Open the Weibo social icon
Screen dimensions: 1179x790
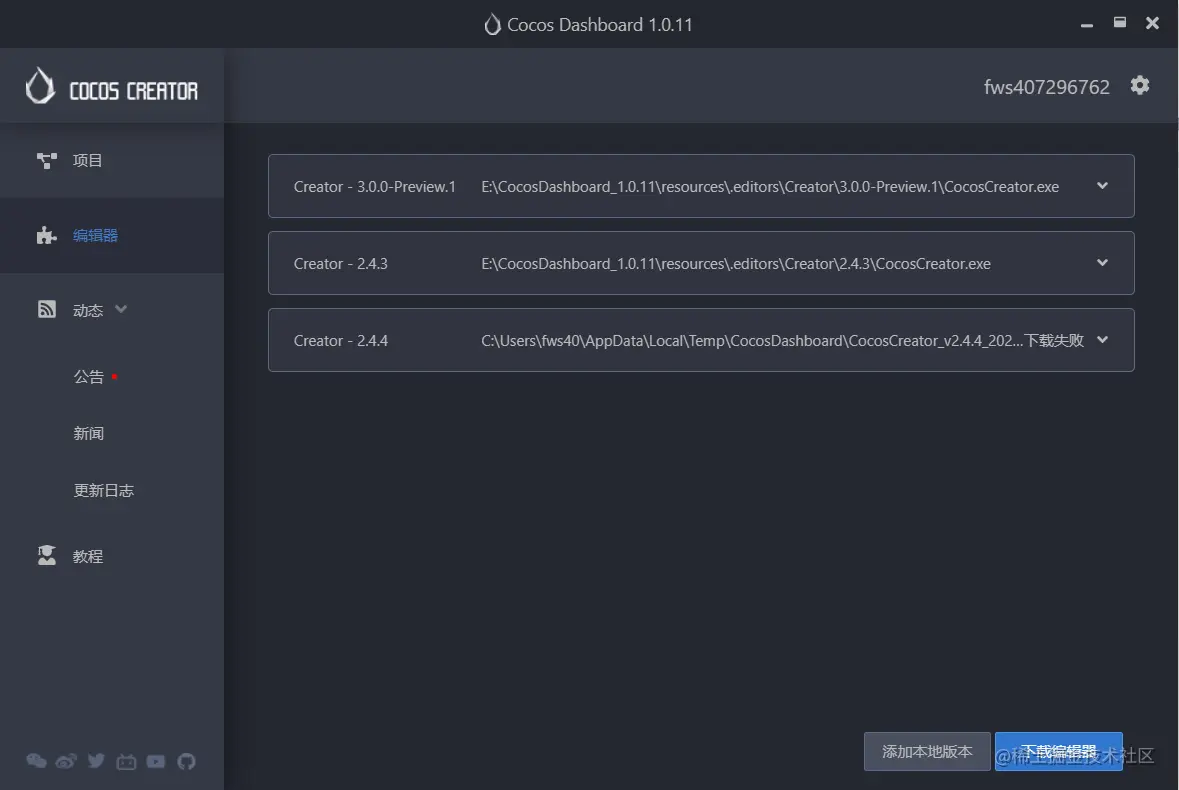coord(66,761)
